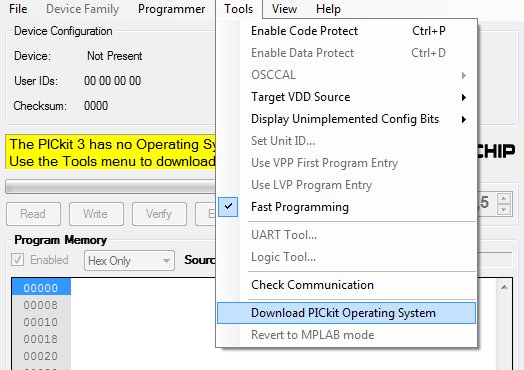The image size is (524, 370).
Task: Click the Write button
Action: click(x=96, y=214)
